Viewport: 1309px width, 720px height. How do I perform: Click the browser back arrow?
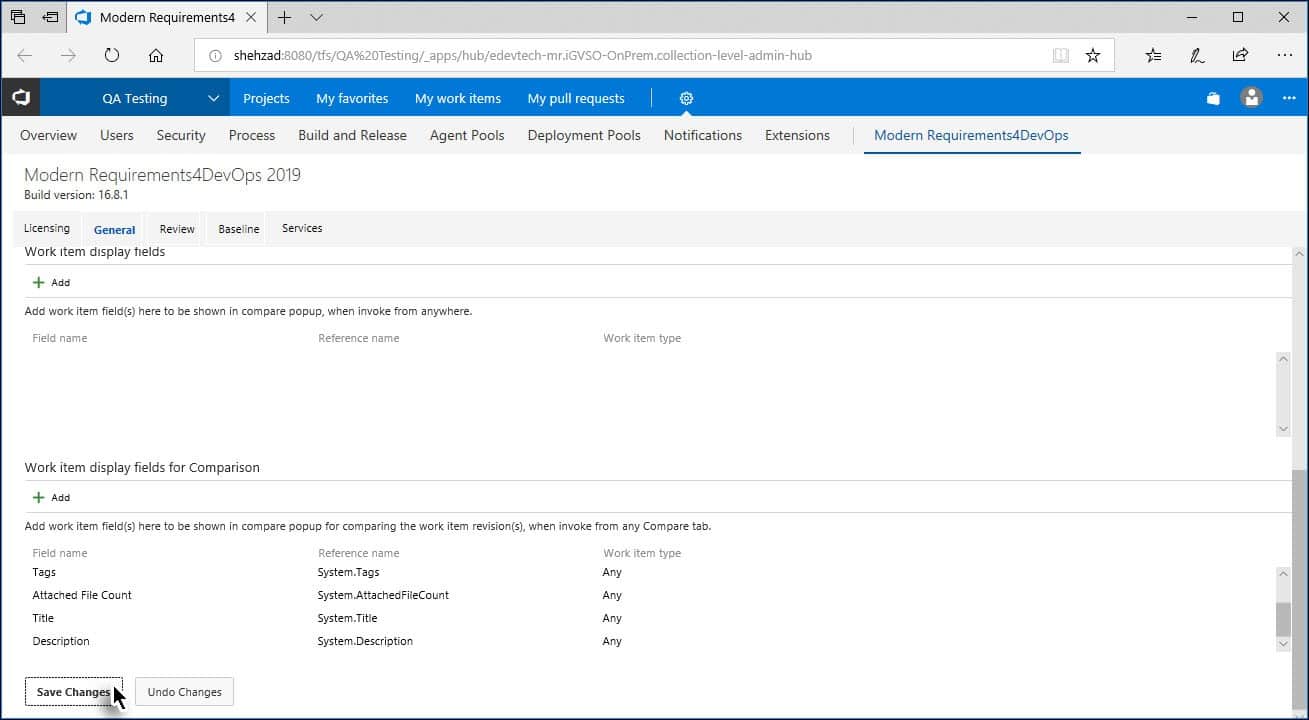[25, 55]
